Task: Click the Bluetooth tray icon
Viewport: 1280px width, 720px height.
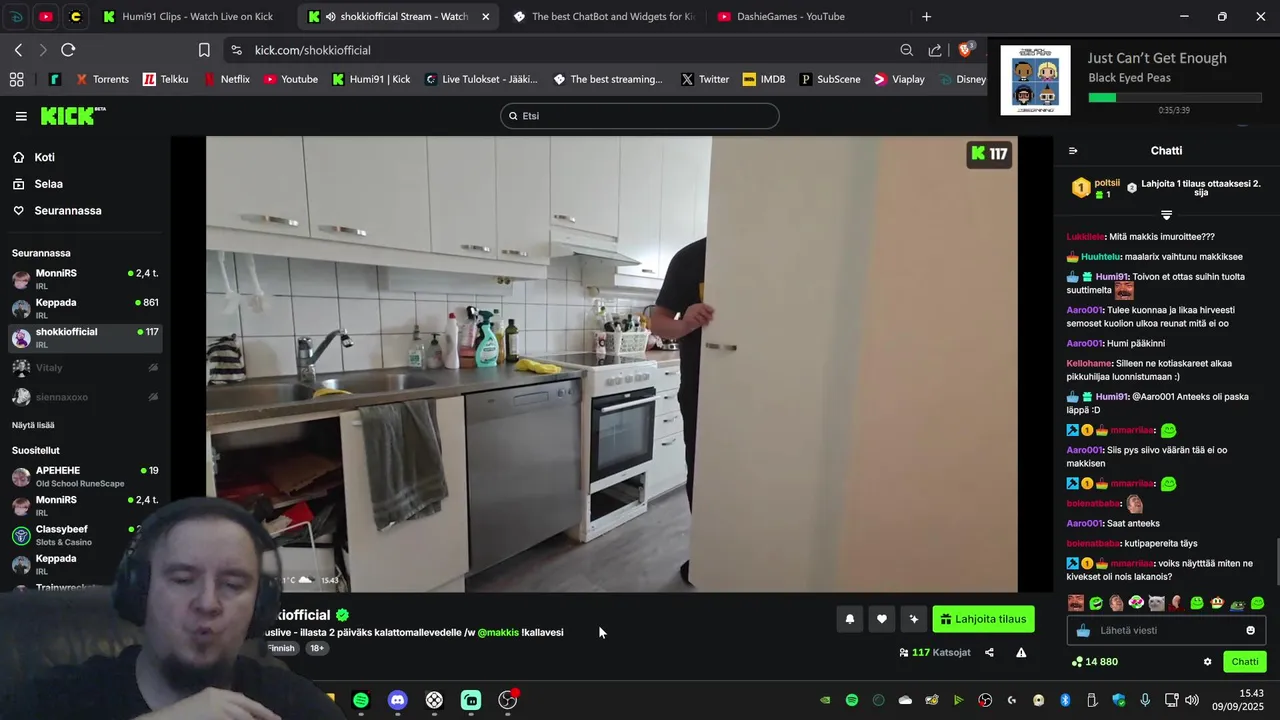Action: (1065, 700)
